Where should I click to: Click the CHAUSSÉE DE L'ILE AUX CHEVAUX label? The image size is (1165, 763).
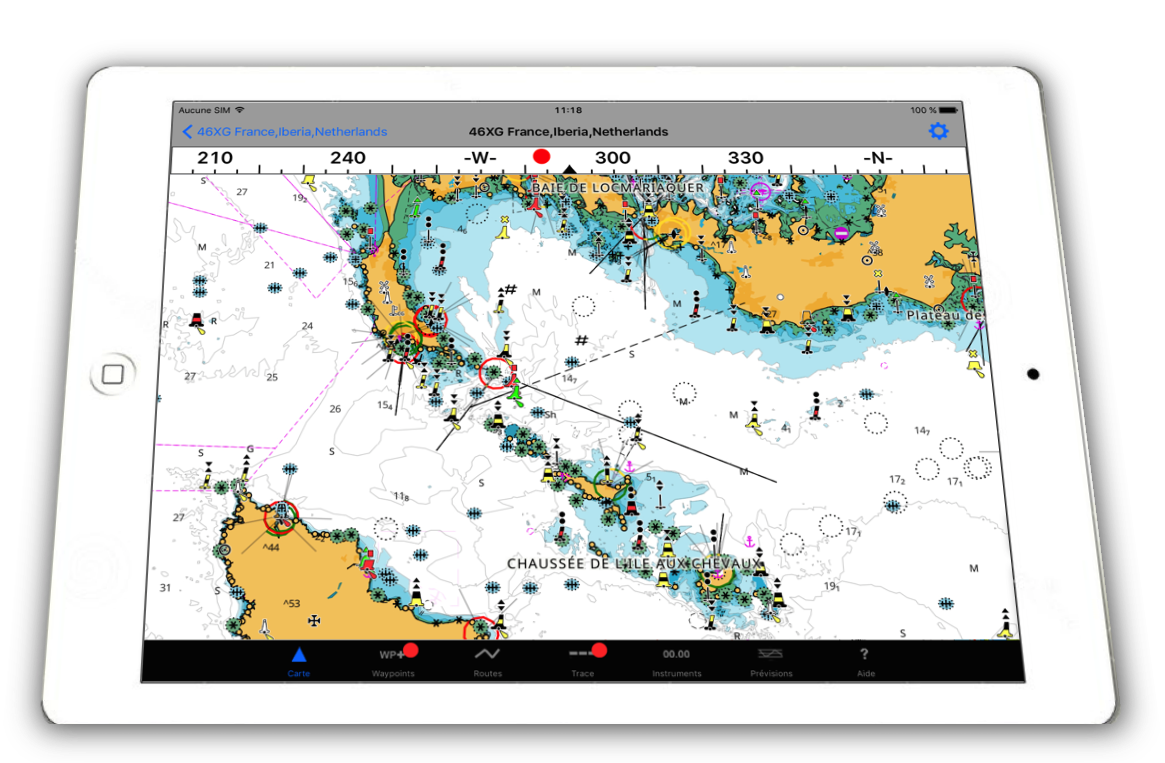click(x=635, y=564)
